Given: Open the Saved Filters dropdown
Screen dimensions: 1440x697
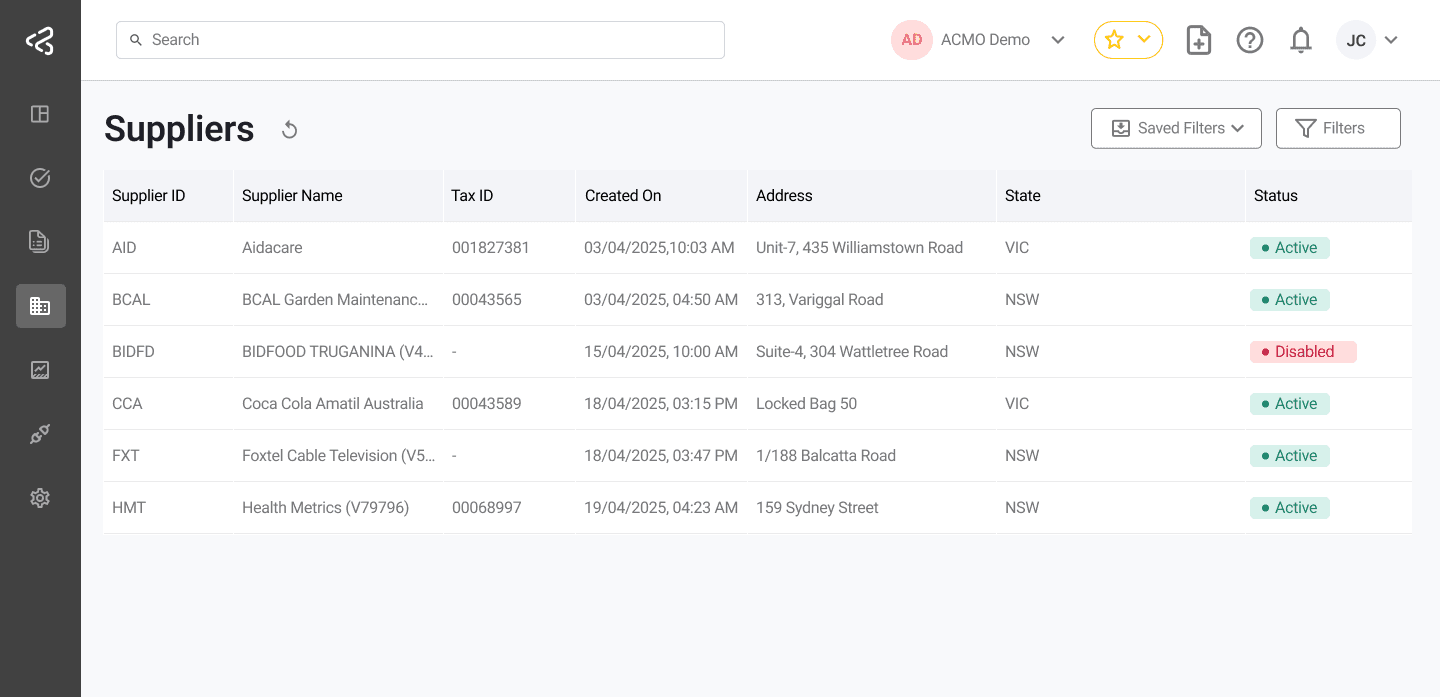Looking at the screenshot, I should tap(1176, 128).
